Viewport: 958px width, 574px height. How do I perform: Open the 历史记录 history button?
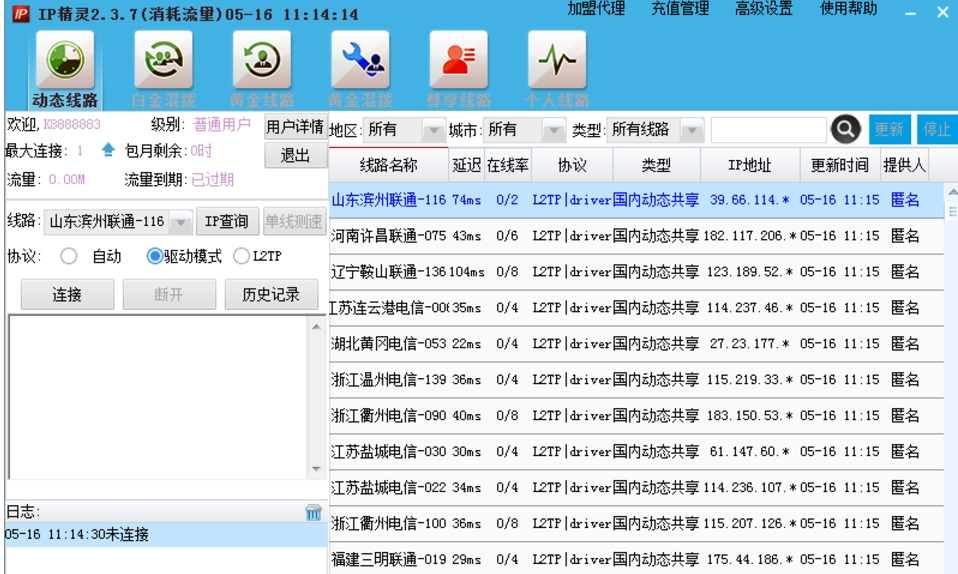271,295
